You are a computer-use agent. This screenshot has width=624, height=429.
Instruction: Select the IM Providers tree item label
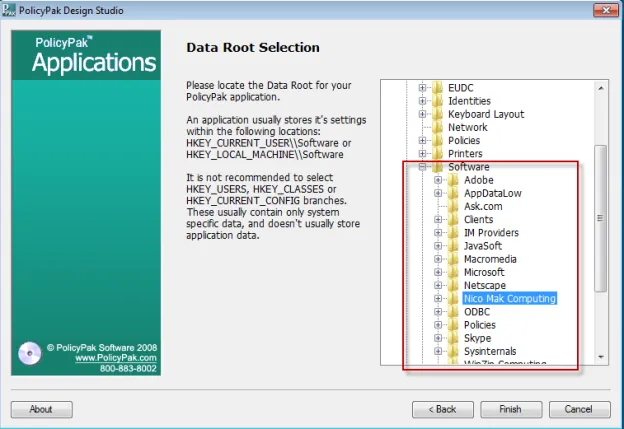(491, 233)
